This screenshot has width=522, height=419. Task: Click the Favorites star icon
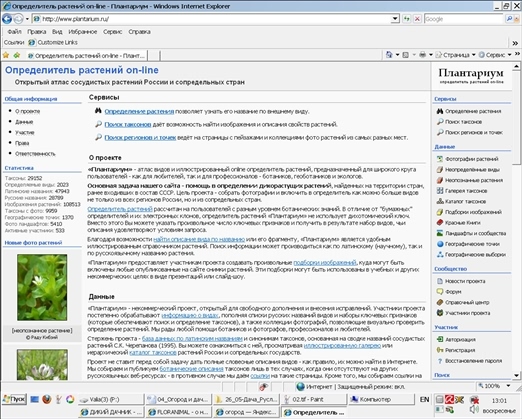pyautogui.click(x=6, y=55)
